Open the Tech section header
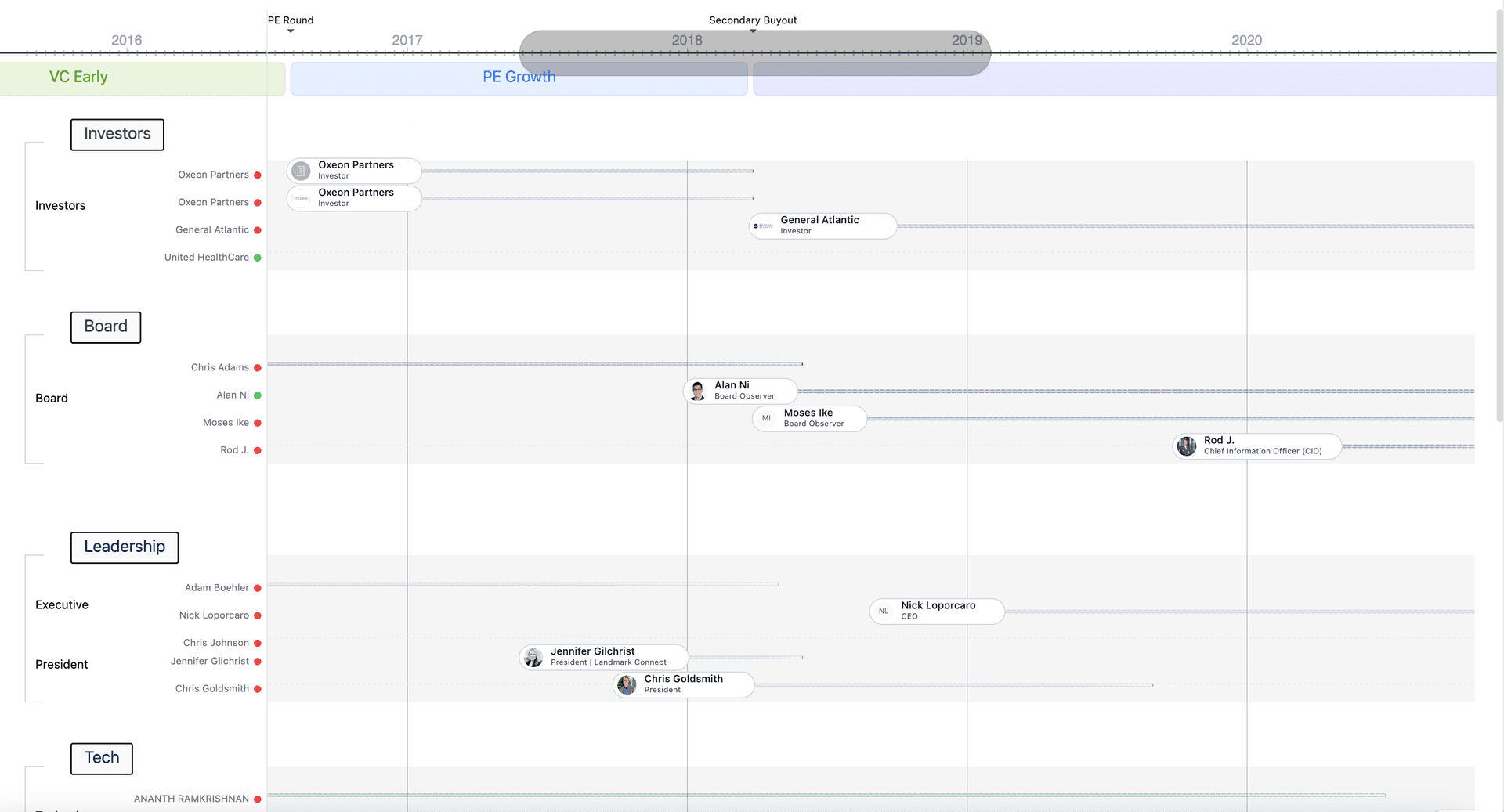1504x812 pixels. point(102,758)
